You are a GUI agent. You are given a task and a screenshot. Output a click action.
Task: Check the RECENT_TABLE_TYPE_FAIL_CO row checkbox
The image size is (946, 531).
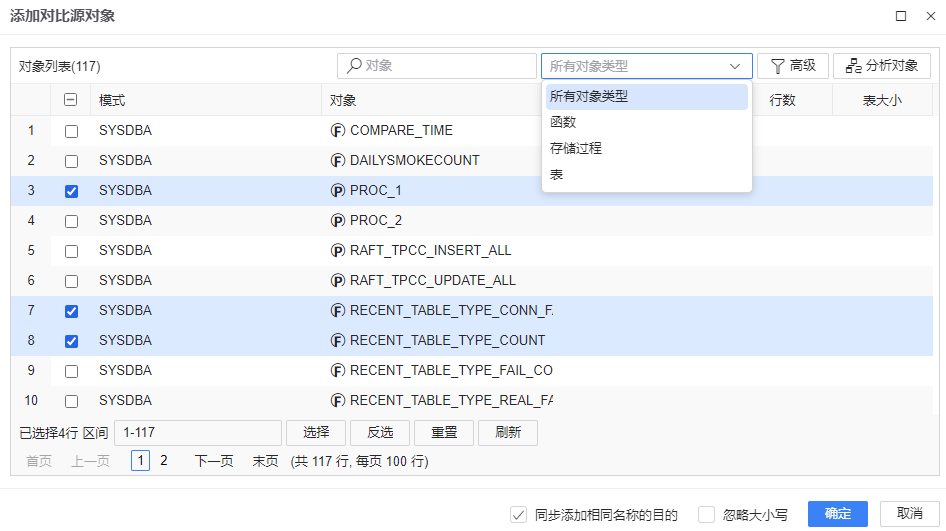[71, 371]
